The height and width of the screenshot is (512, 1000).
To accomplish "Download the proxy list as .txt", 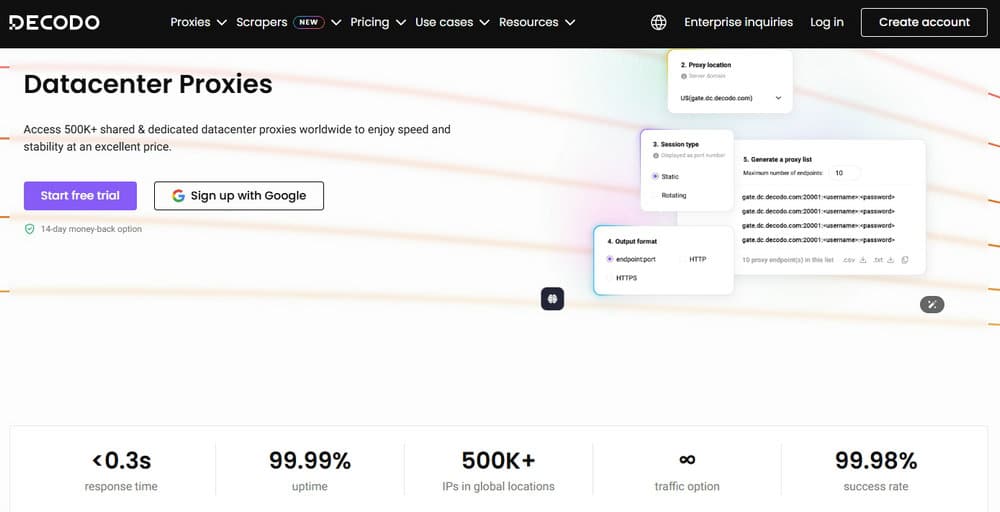I will click(883, 260).
